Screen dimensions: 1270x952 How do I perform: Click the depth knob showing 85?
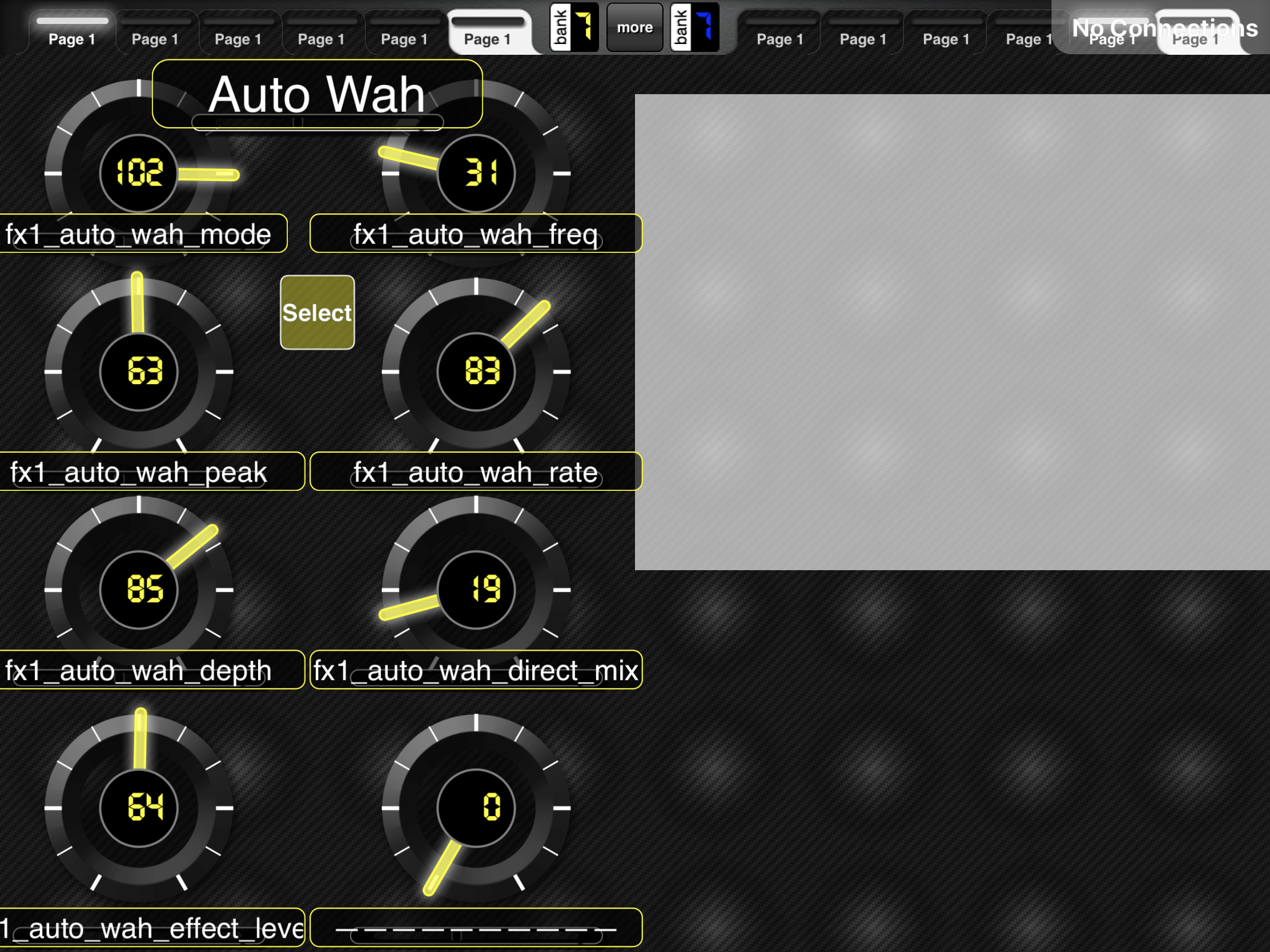(139, 590)
